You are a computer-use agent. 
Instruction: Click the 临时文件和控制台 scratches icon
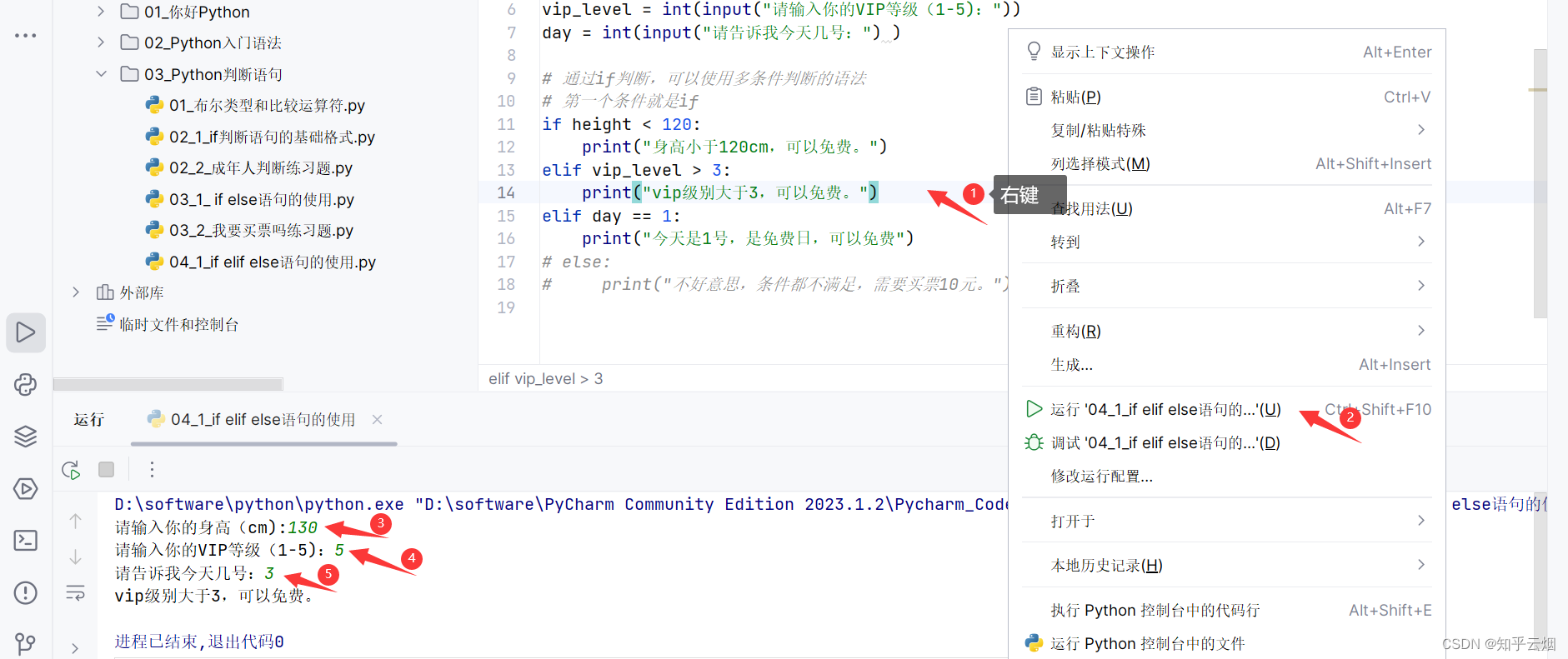[105, 323]
